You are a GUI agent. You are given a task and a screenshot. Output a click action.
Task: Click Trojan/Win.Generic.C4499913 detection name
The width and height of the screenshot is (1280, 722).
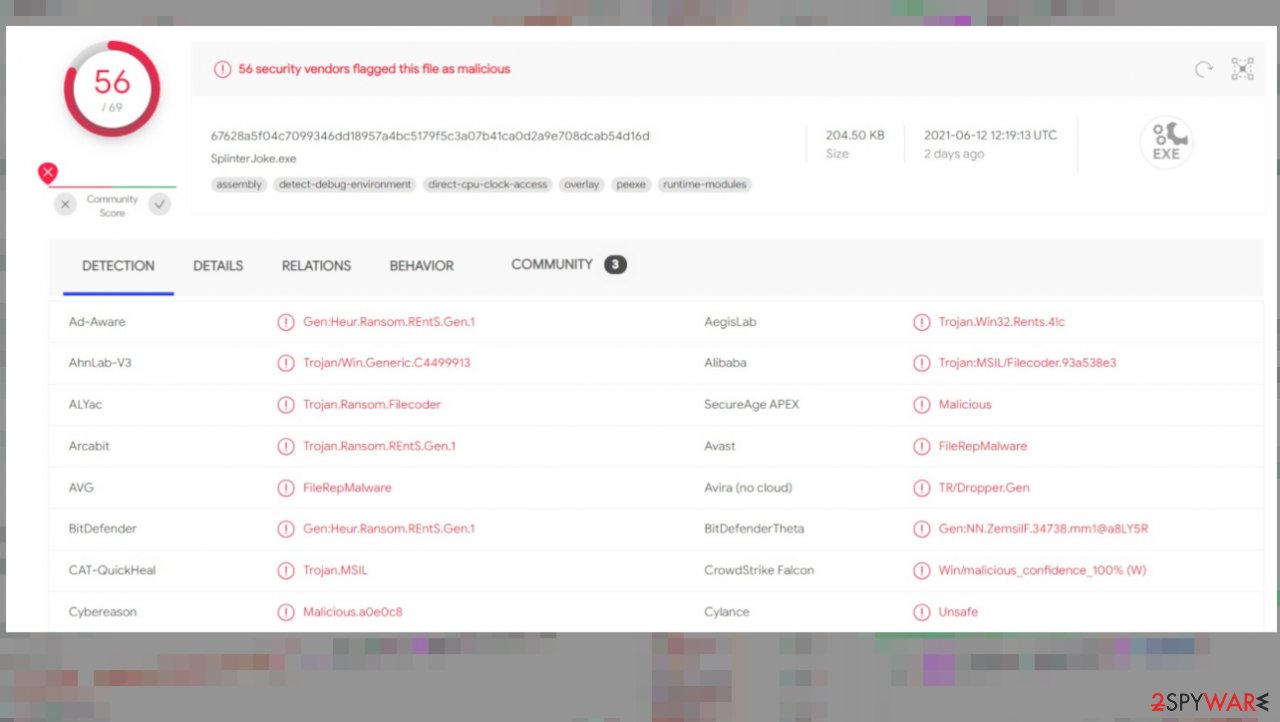pos(387,363)
